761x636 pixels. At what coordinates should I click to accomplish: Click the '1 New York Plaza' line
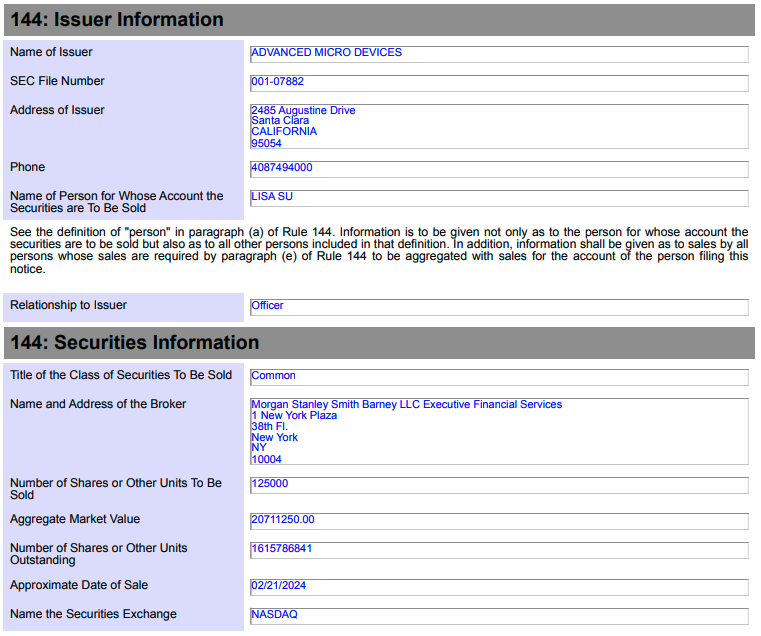click(294, 416)
